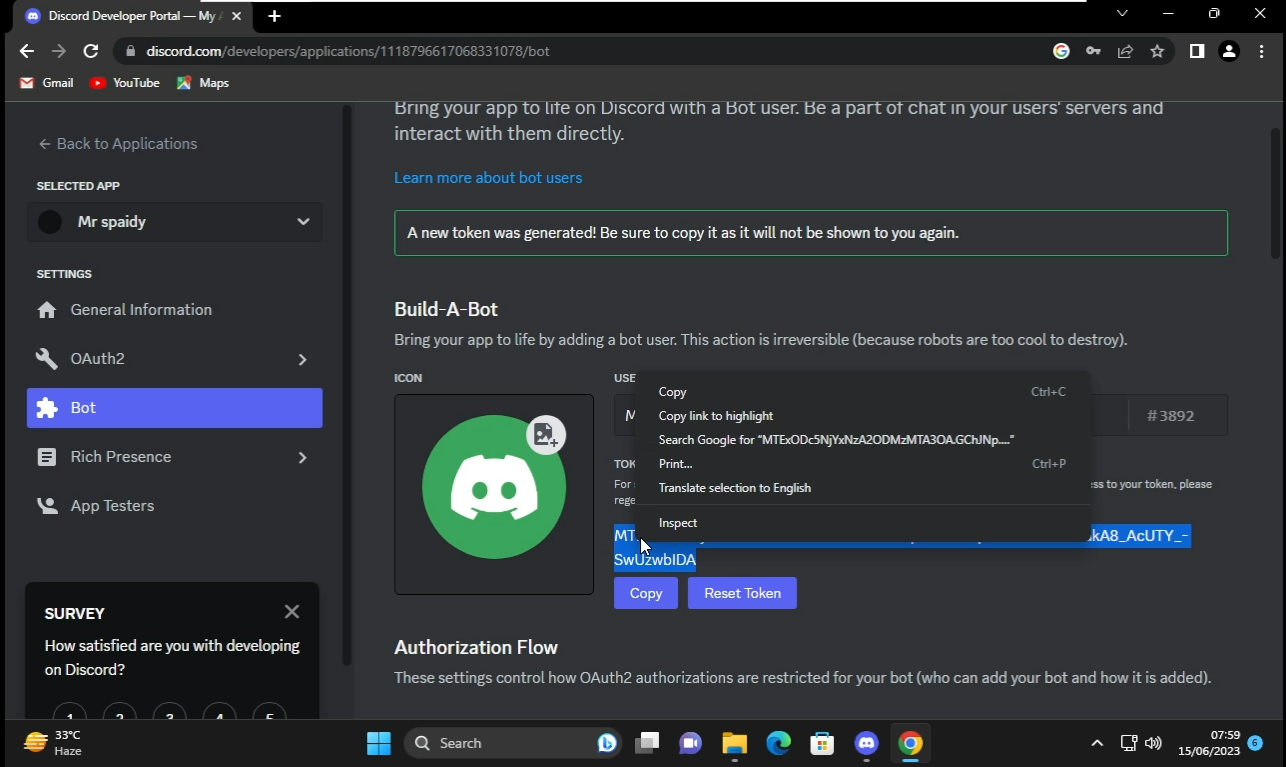
Task: Click the main page scrollbar
Action: pyautogui.click(x=1275, y=193)
